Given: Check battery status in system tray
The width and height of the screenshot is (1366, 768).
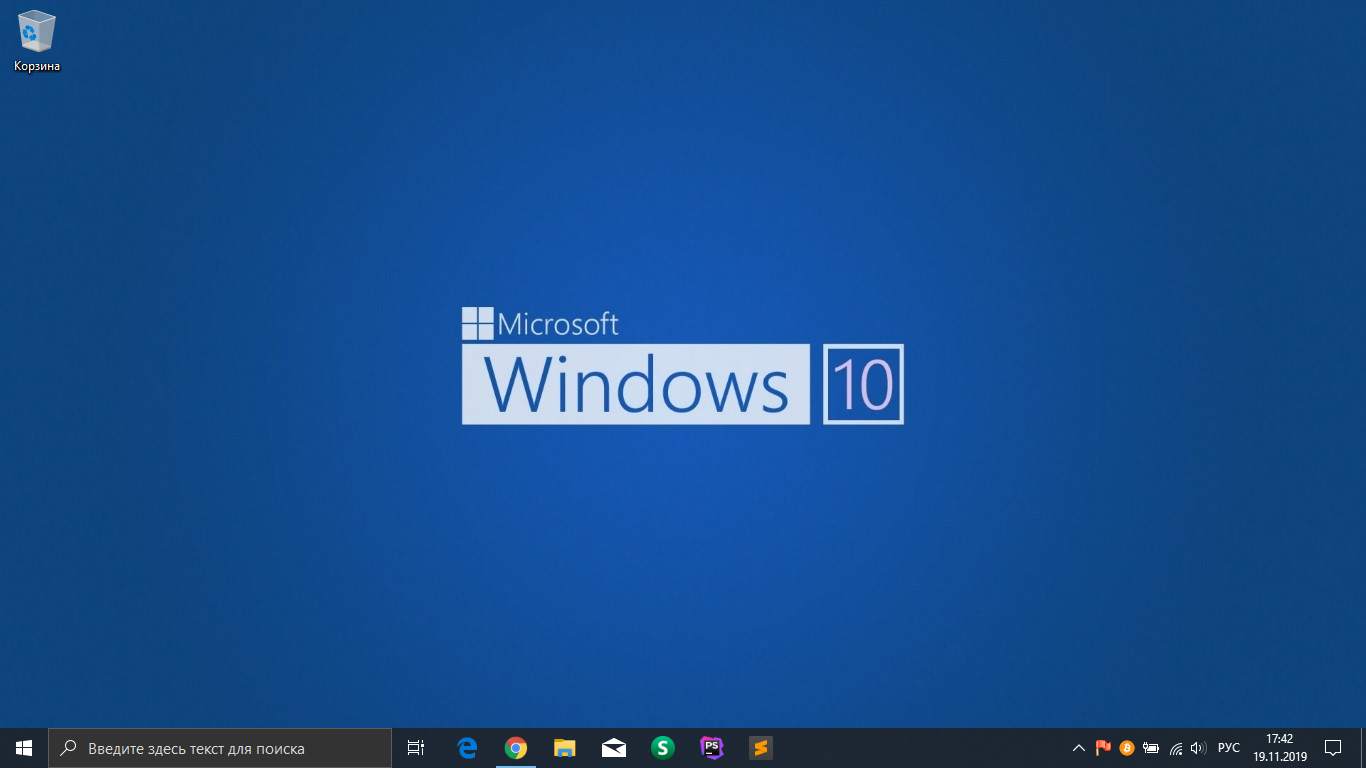Looking at the screenshot, I should [1151, 748].
